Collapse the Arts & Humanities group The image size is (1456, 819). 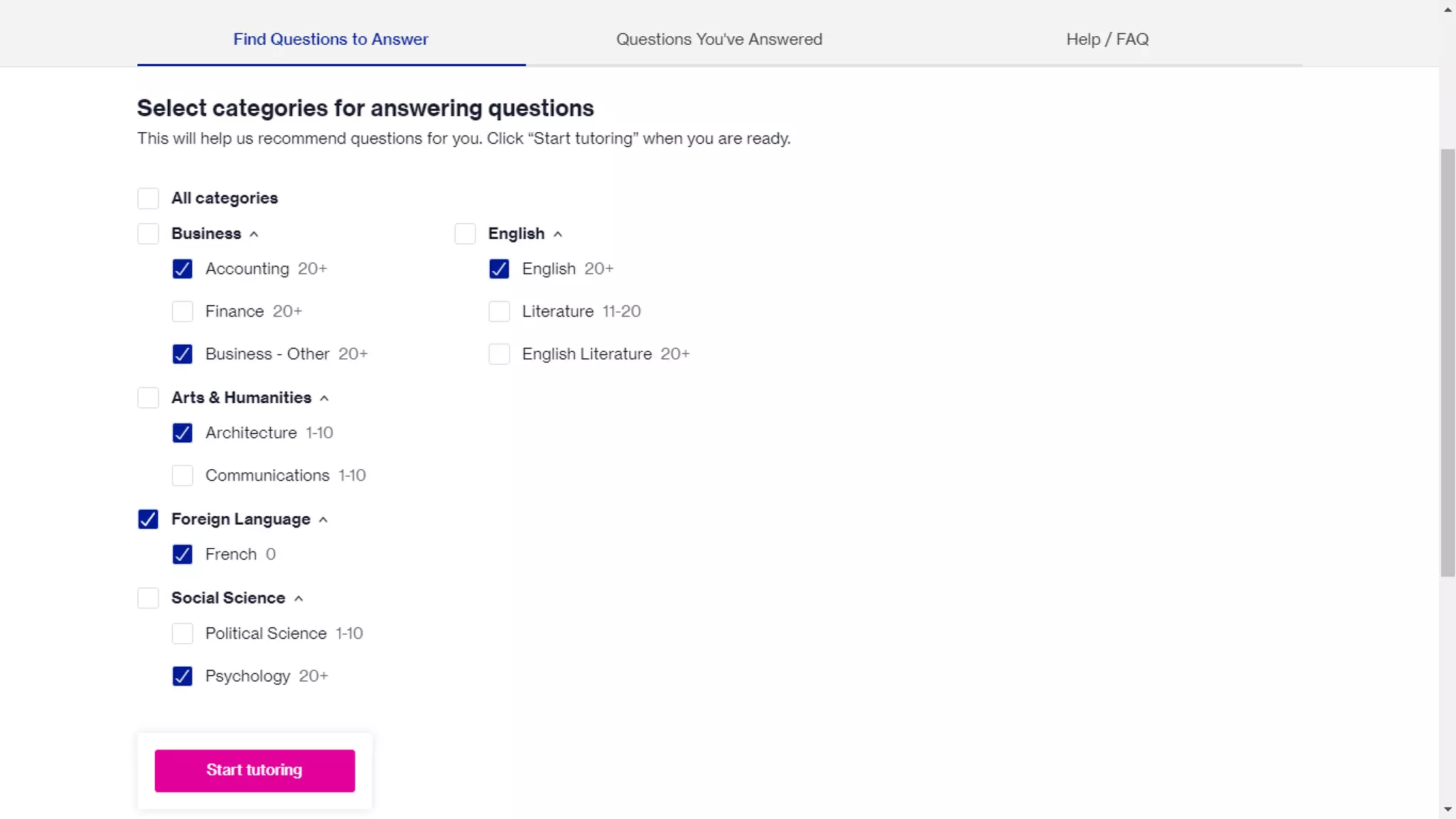point(324,398)
